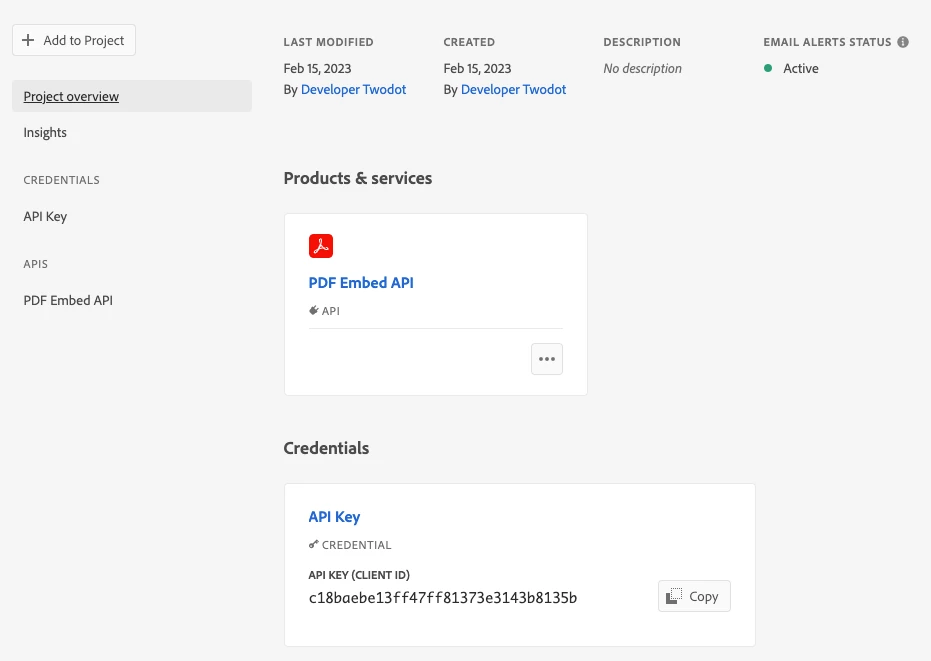Click the Last Modified date Feb 15, 2023
The height and width of the screenshot is (661, 931).
pos(317,69)
